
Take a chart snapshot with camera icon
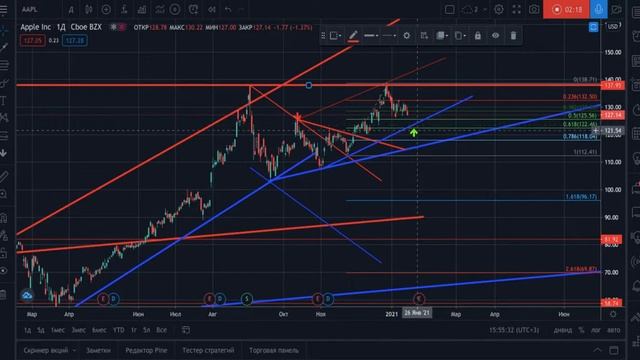tap(534, 9)
